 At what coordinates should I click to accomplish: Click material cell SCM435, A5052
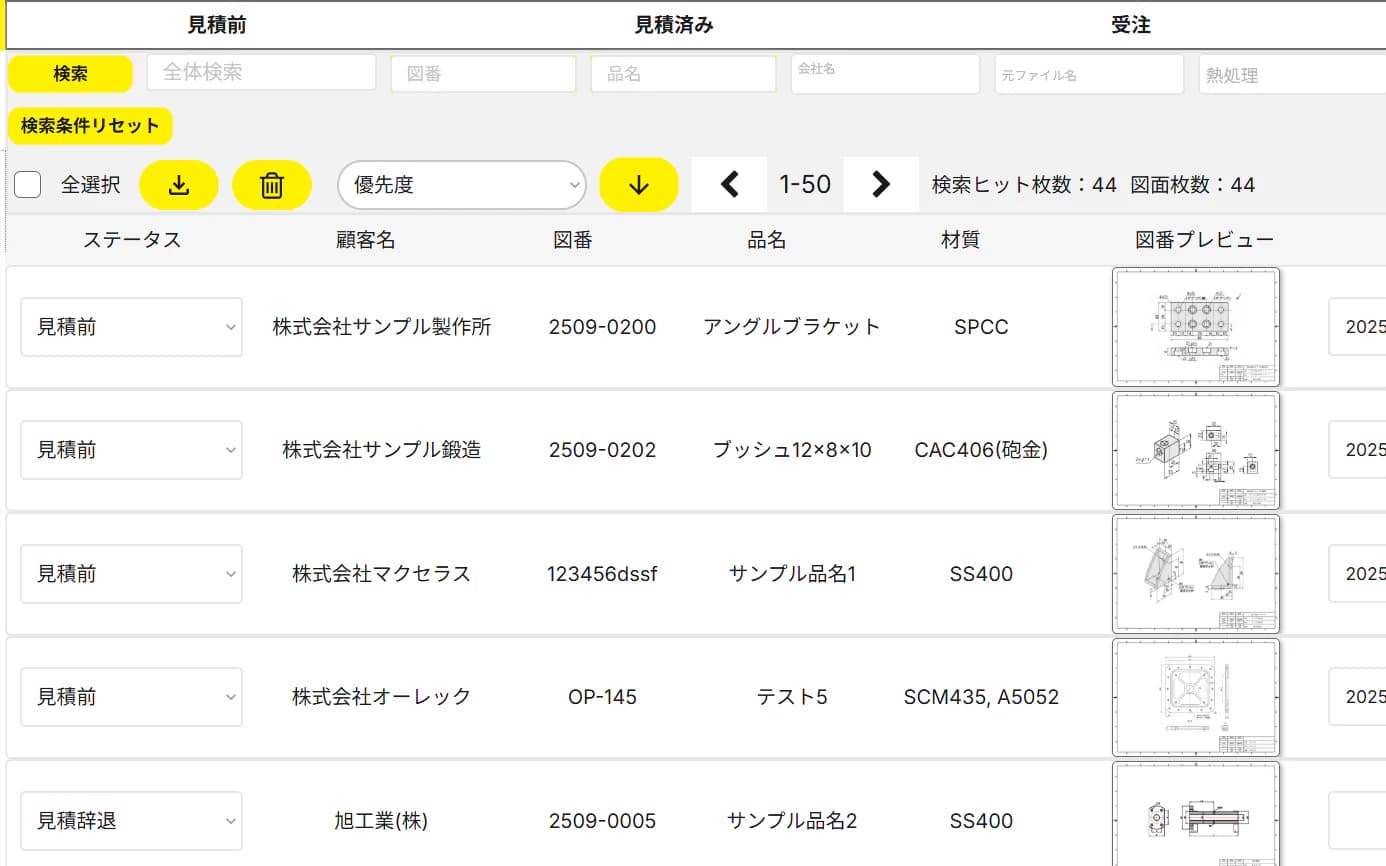tap(981, 697)
